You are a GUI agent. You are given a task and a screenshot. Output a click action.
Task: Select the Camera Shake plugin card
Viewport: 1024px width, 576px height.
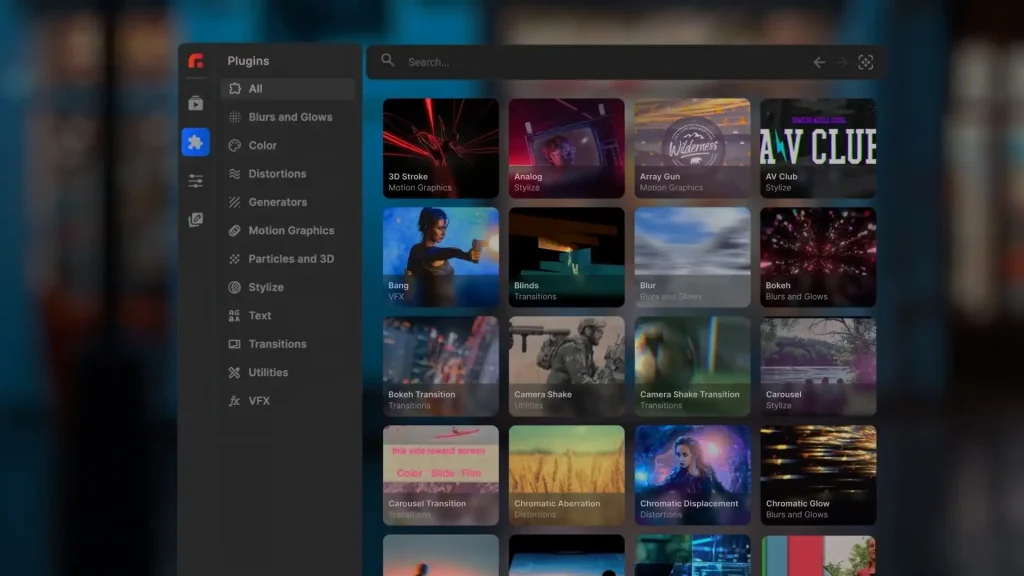point(566,366)
